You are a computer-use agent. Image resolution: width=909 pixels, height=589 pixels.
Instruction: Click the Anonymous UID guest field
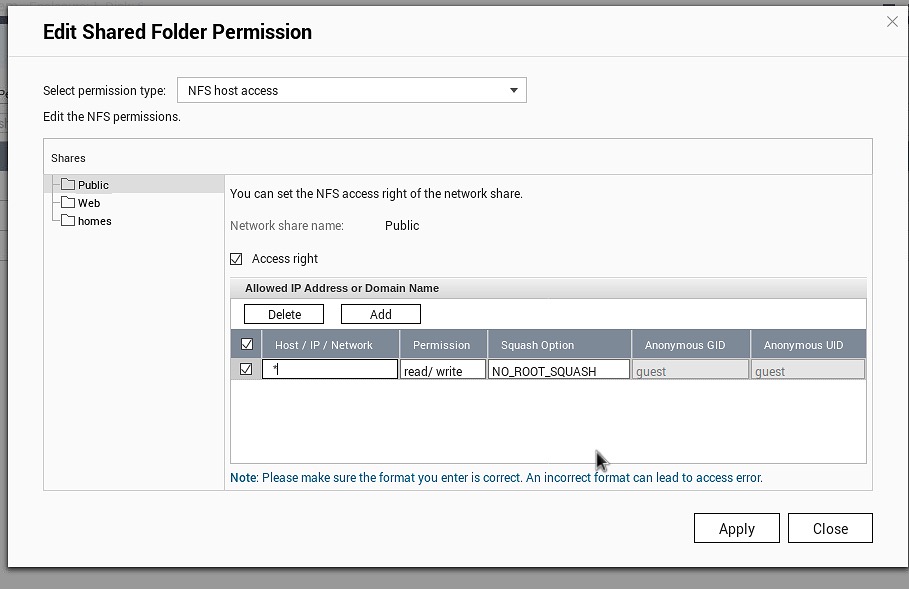(x=808, y=371)
